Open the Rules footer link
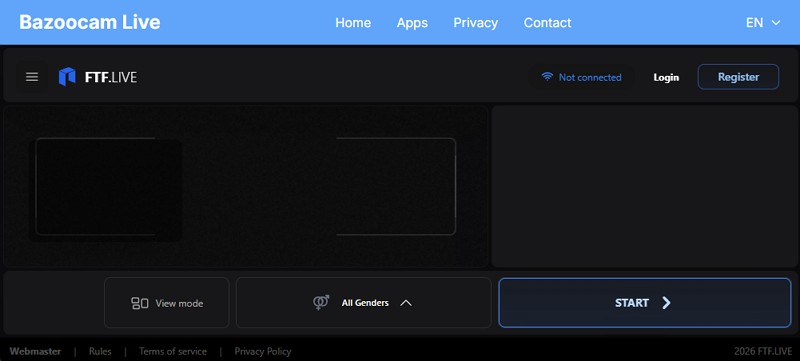 tap(100, 351)
